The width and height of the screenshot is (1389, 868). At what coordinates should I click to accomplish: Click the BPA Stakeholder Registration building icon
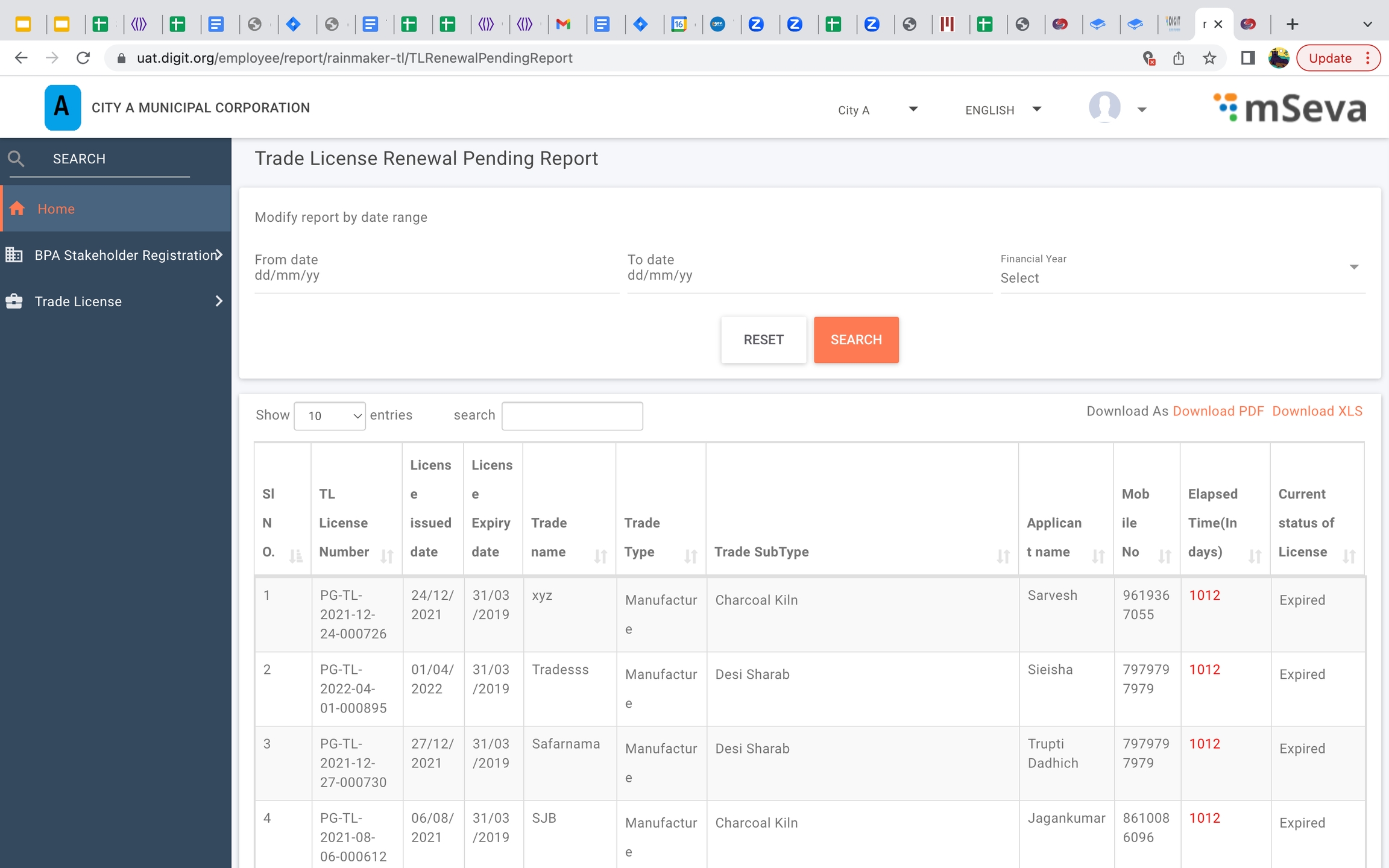(14, 255)
